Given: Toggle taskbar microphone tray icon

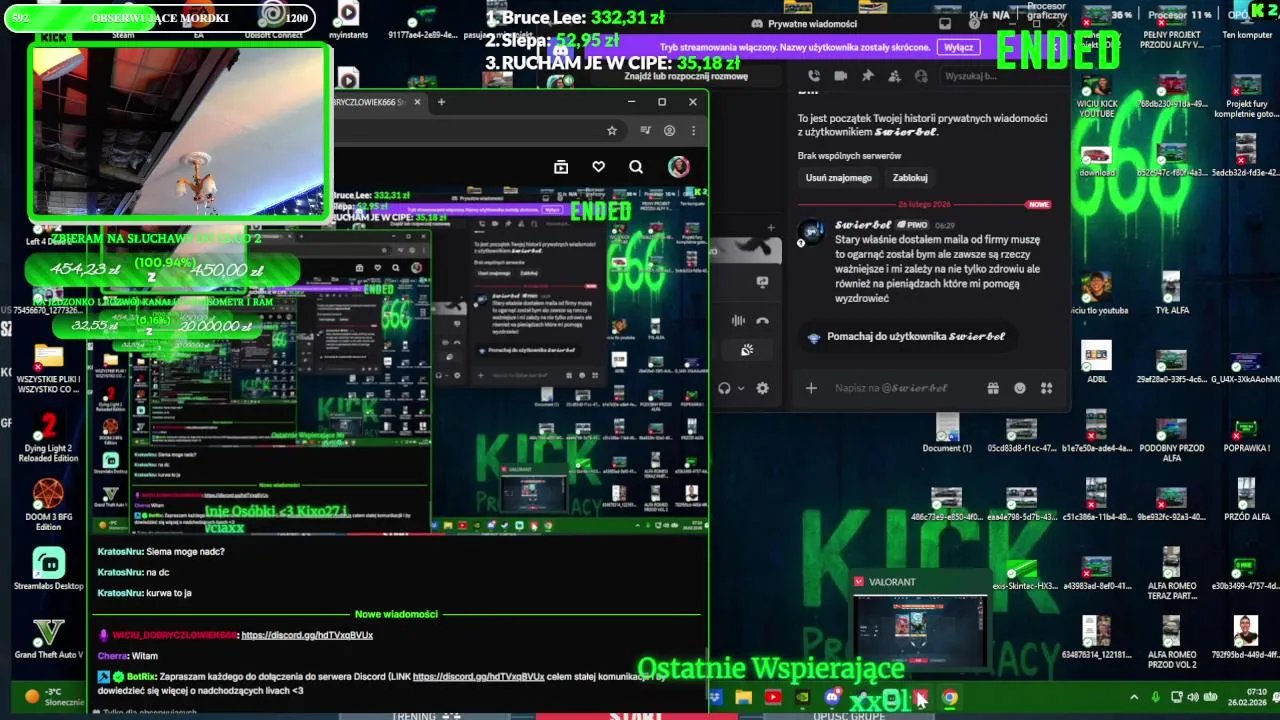Looking at the screenshot, I should click(x=1155, y=697).
